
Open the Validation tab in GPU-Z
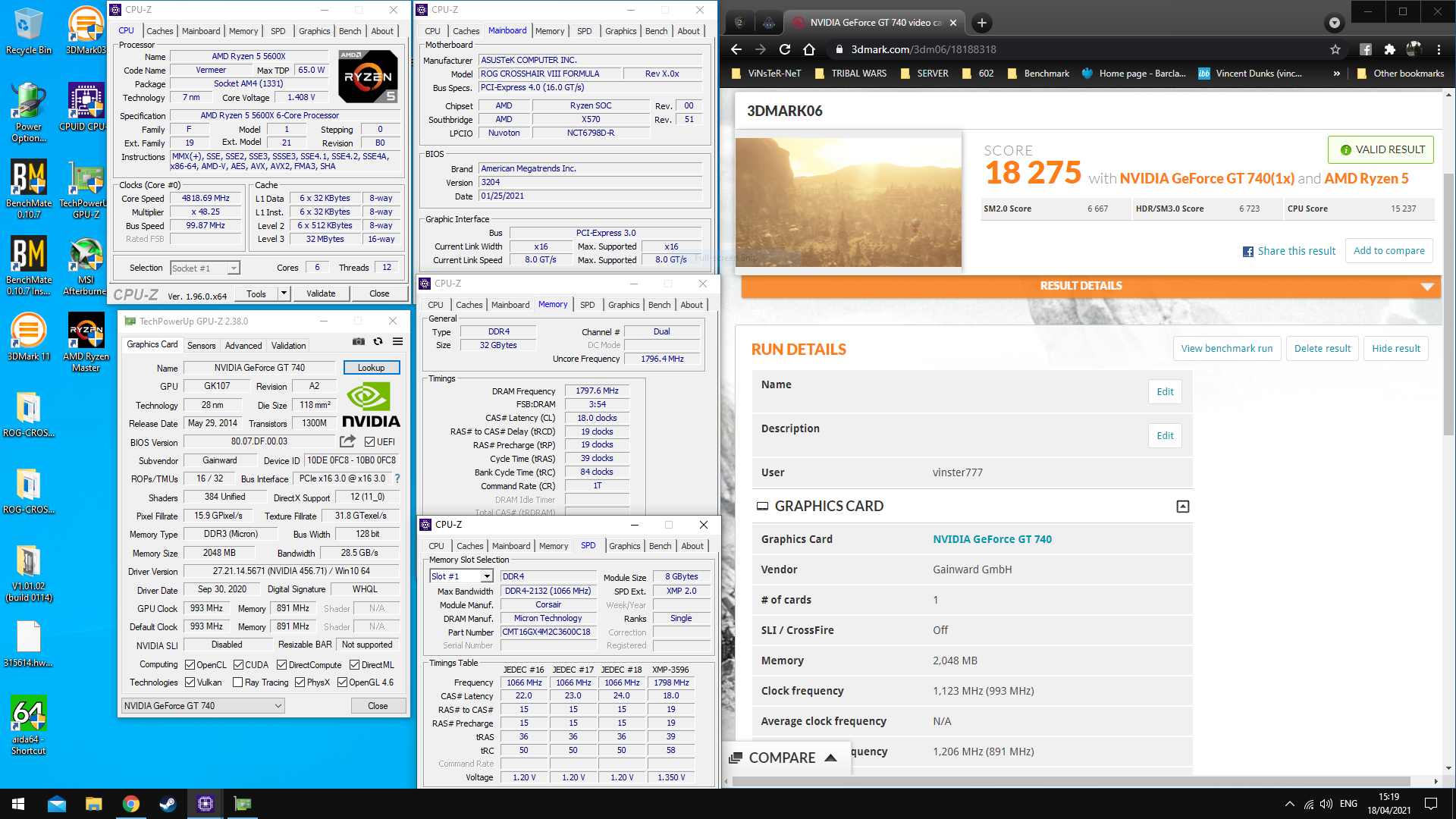point(289,345)
